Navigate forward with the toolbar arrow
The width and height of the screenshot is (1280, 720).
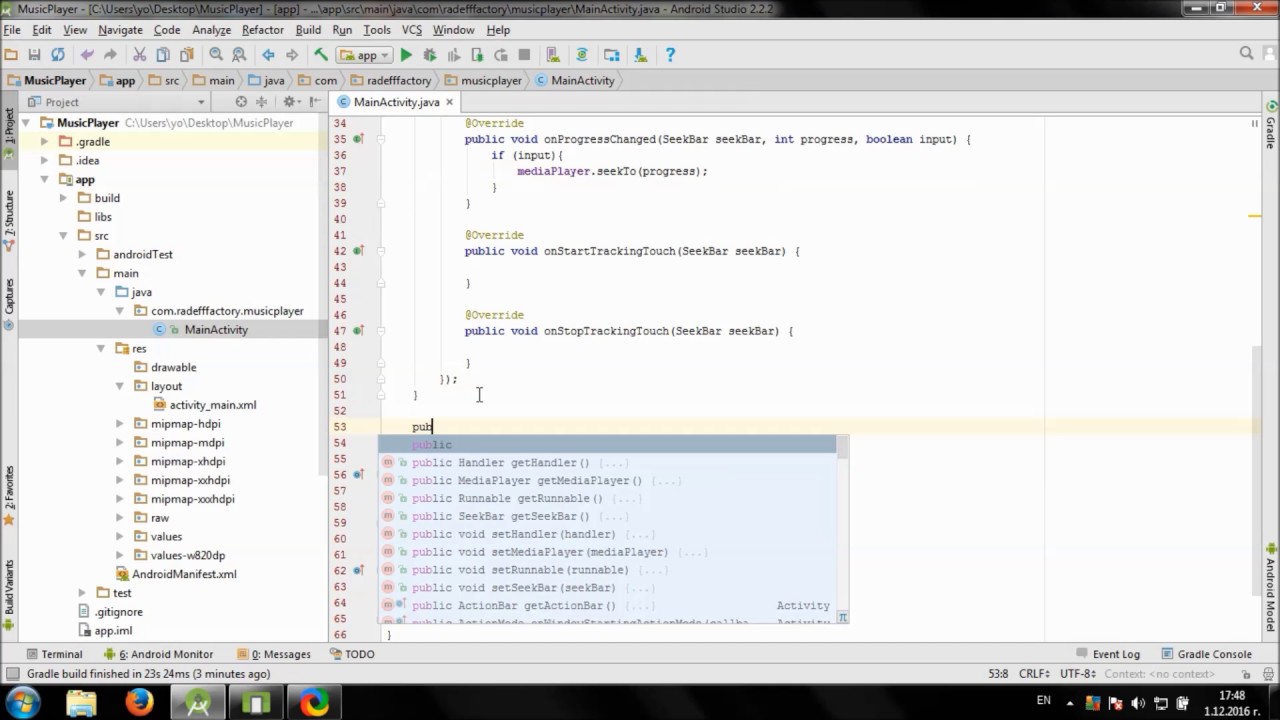coord(291,55)
